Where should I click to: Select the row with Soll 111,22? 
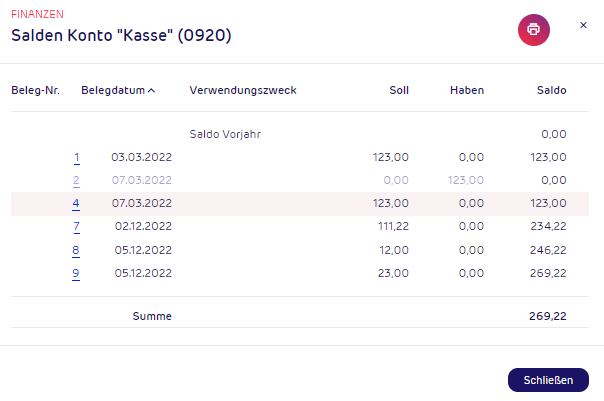[300, 227]
